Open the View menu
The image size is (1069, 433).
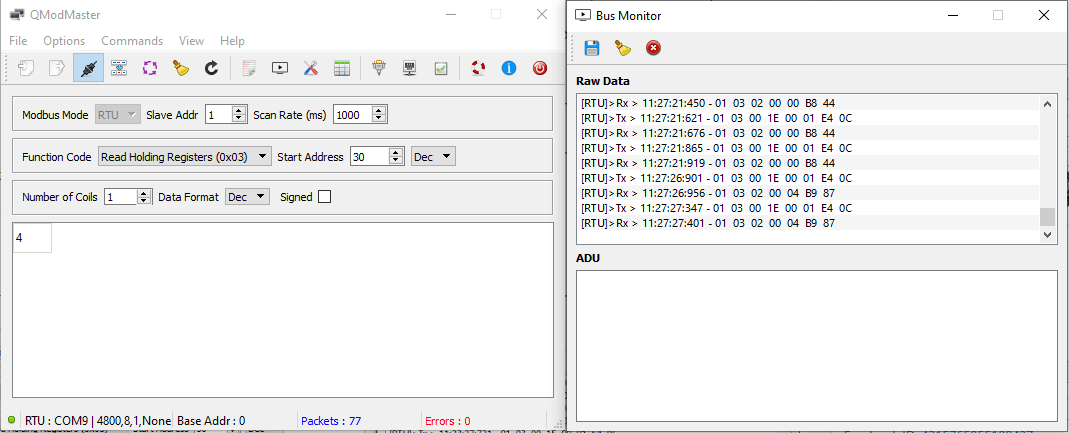point(192,41)
